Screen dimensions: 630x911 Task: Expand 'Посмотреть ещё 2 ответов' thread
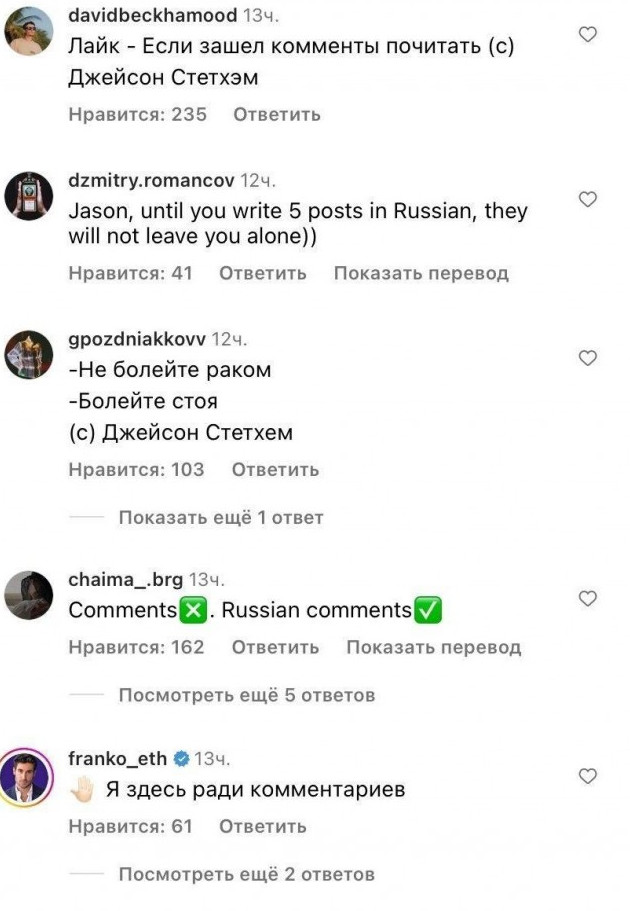[246, 874]
